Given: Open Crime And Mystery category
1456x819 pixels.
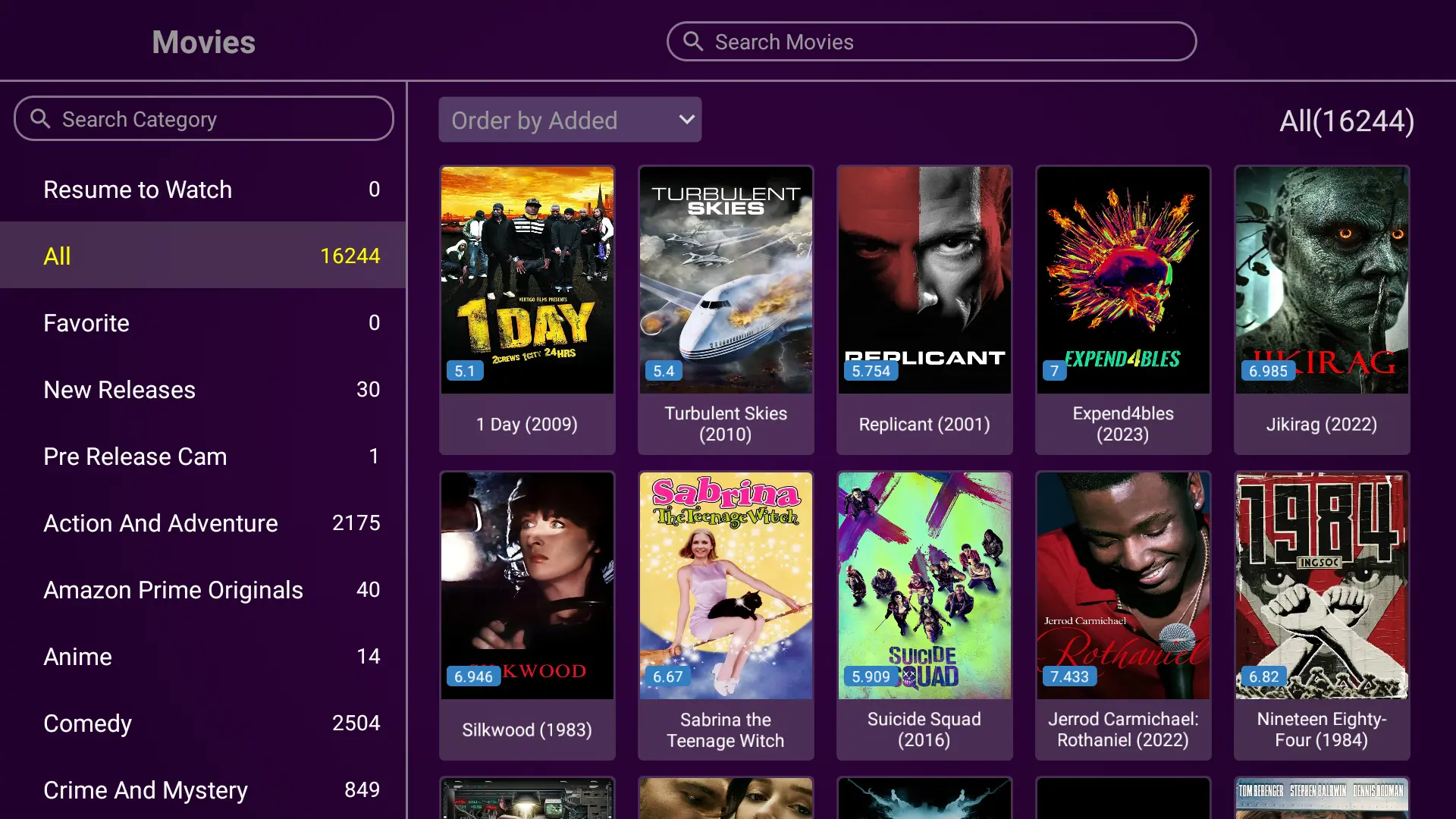Looking at the screenshot, I should click(203, 789).
